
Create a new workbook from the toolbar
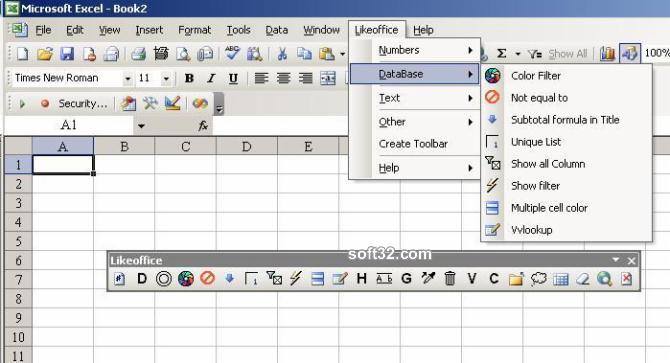tap(22, 54)
